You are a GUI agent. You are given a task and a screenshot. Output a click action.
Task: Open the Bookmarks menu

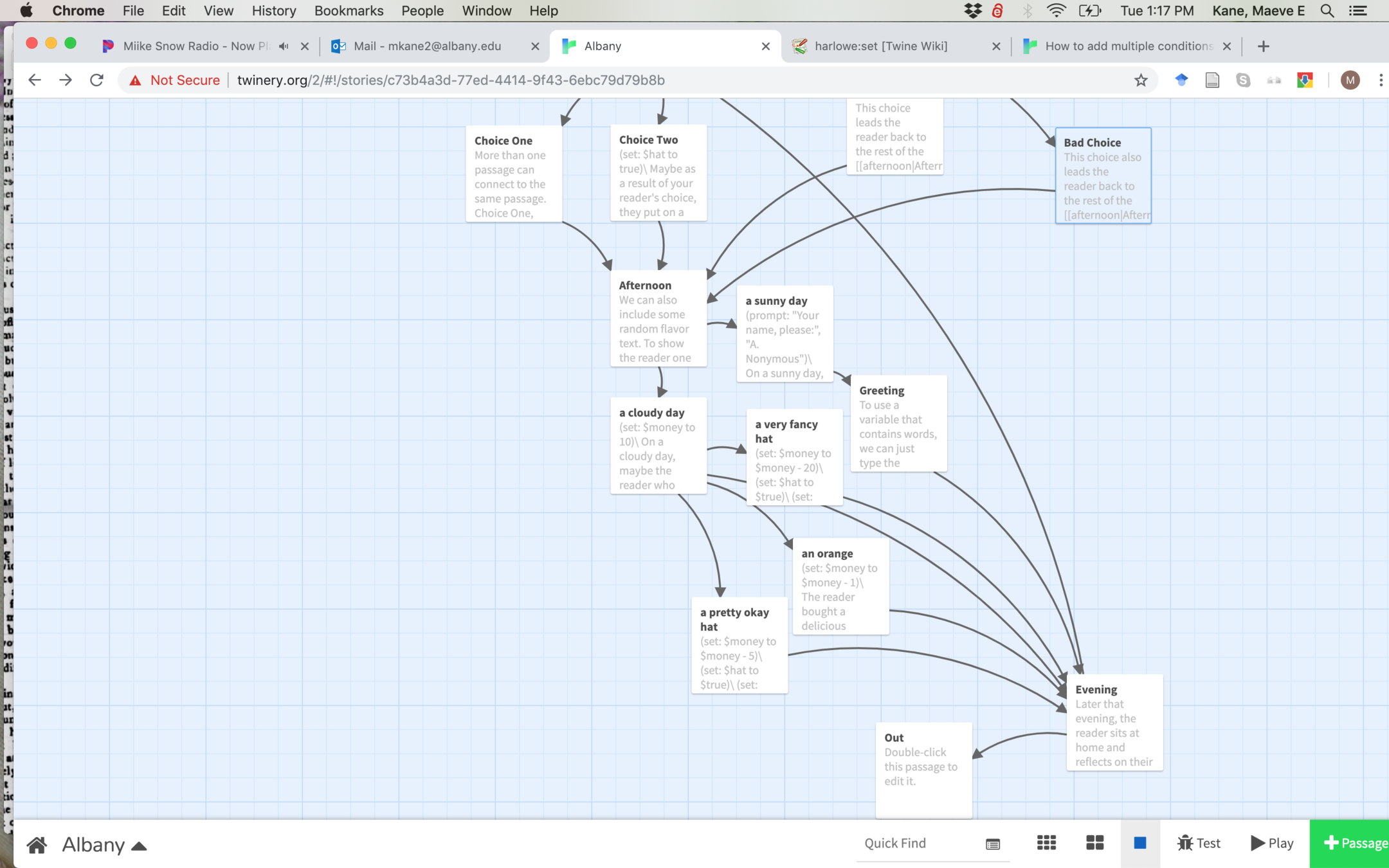[349, 11]
